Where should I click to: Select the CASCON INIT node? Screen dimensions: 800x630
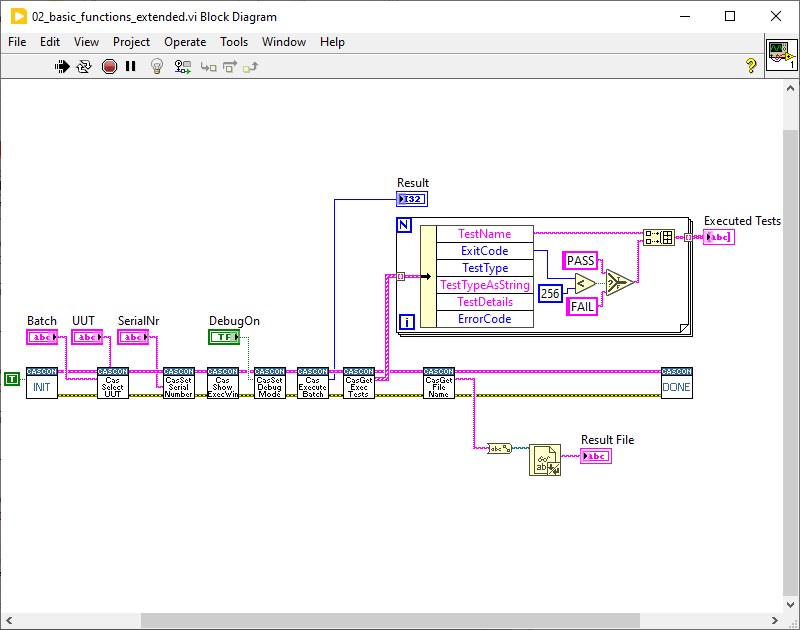(x=42, y=383)
